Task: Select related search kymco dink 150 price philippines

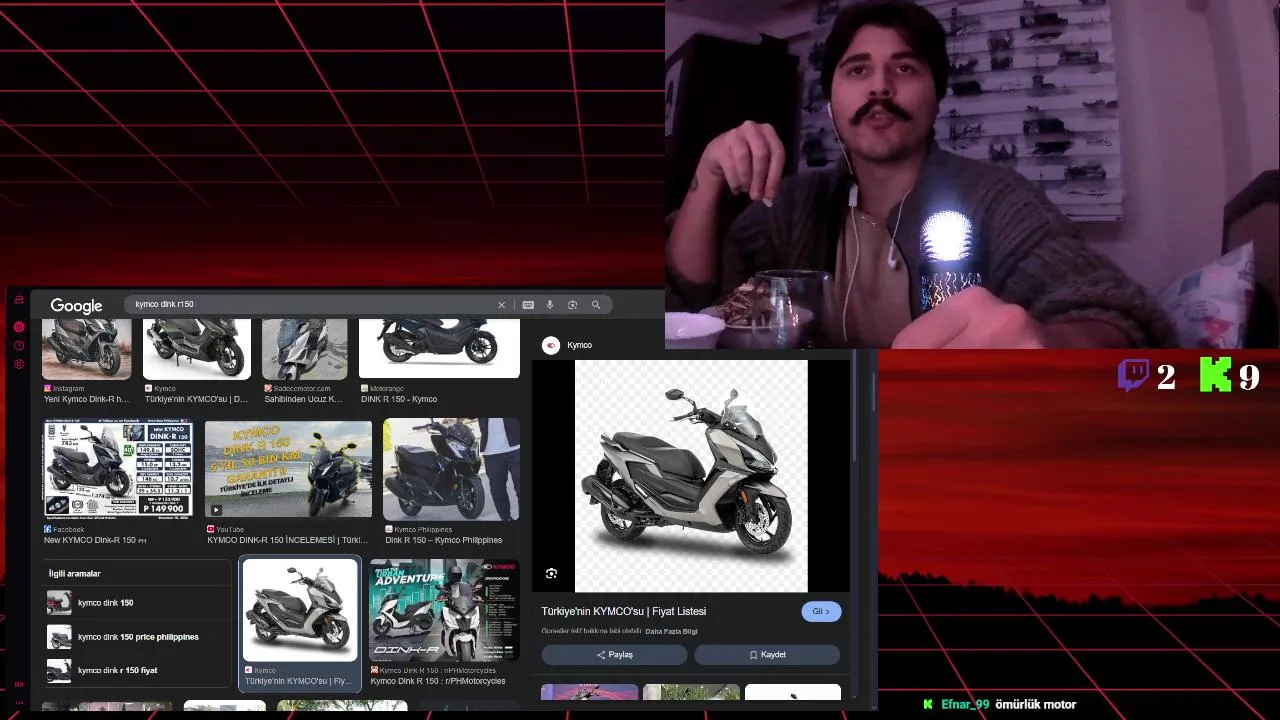Action: coord(138,637)
